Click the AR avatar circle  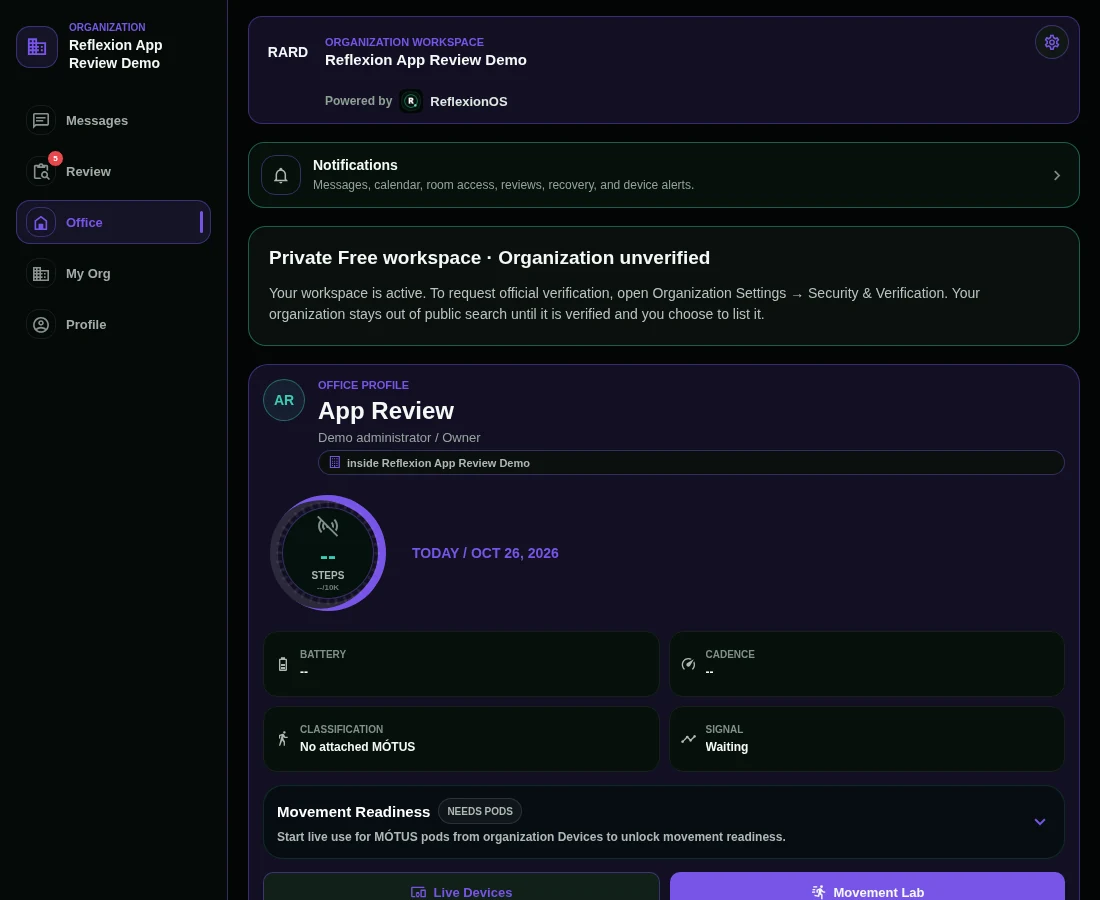(283, 400)
